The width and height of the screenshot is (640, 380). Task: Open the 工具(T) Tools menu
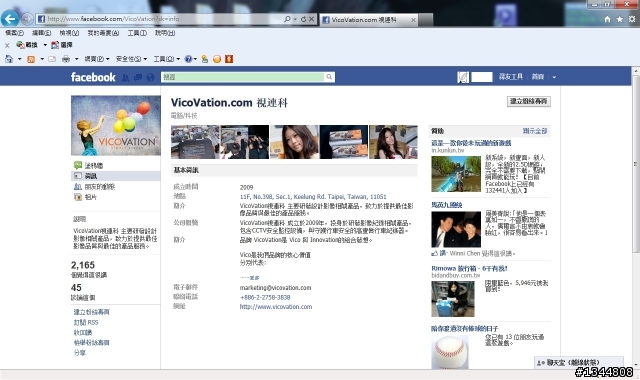pyautogui.click(x=137, y=33)
